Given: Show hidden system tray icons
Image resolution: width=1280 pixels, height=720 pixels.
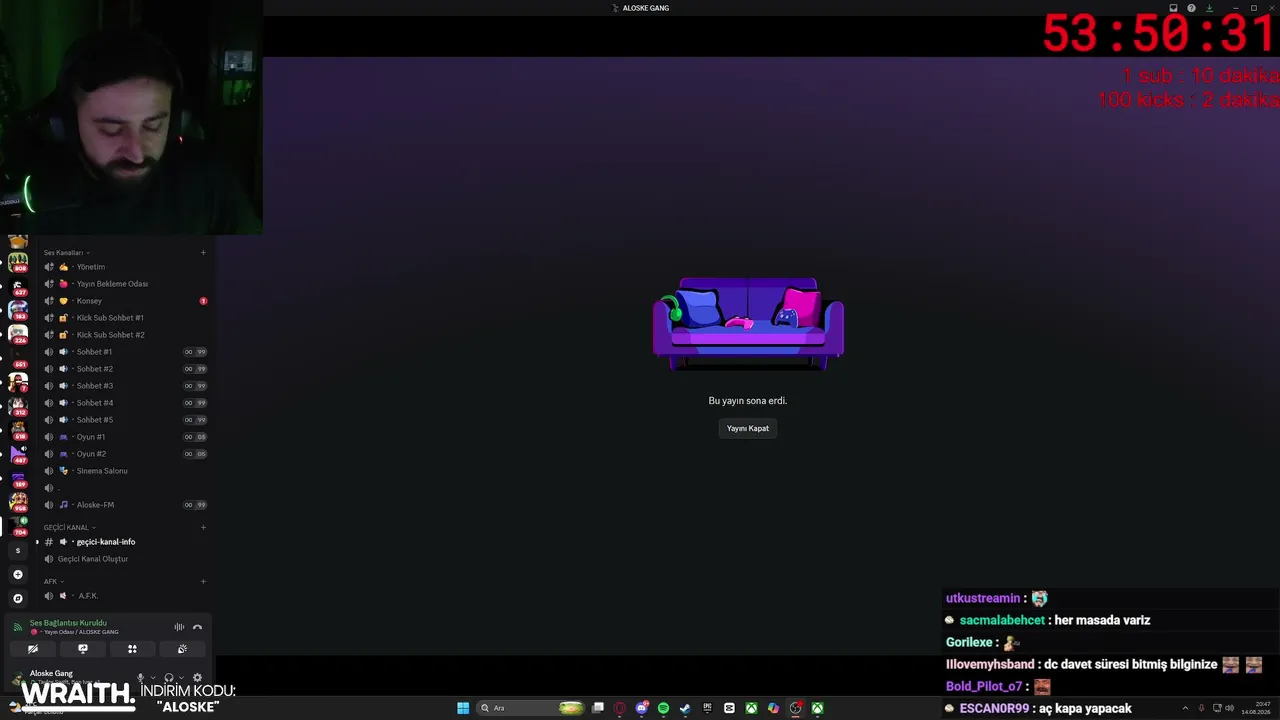Looking at the screenshot, I should pyautogui.click(x=1185, y=708).
